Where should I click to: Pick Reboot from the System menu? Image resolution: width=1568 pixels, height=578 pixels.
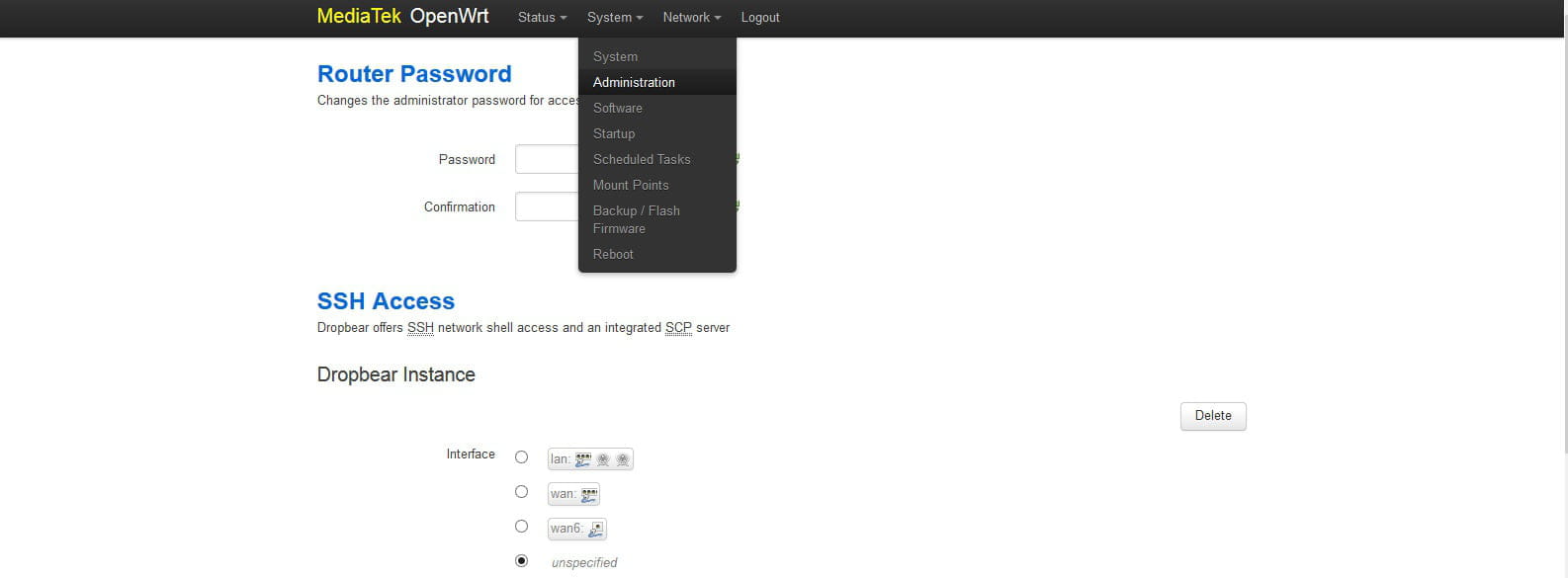(x=613, y=254)
